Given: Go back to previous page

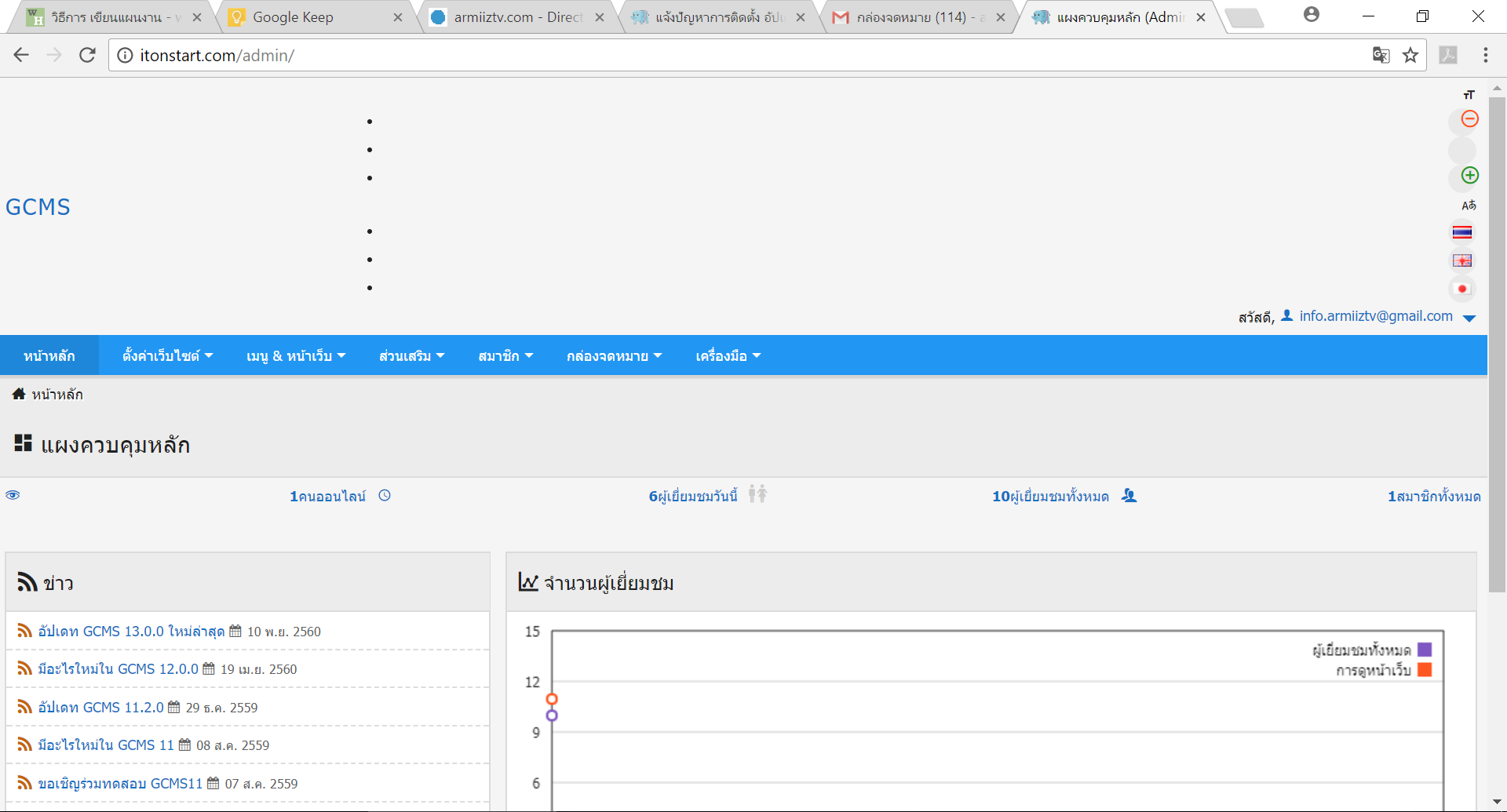Looking at the screenshot, I should coord(21,55).
